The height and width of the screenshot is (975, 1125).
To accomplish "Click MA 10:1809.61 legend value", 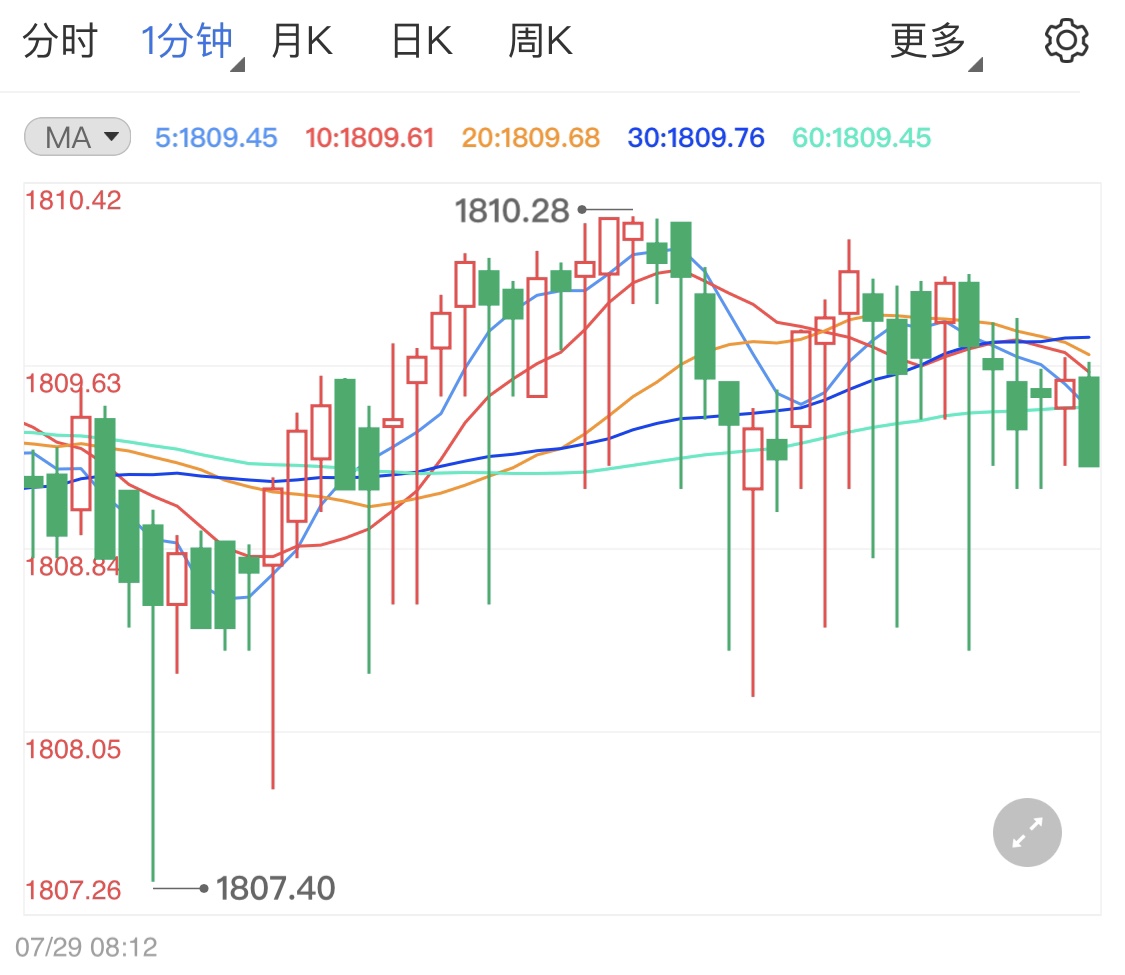I will pos(369,138).
